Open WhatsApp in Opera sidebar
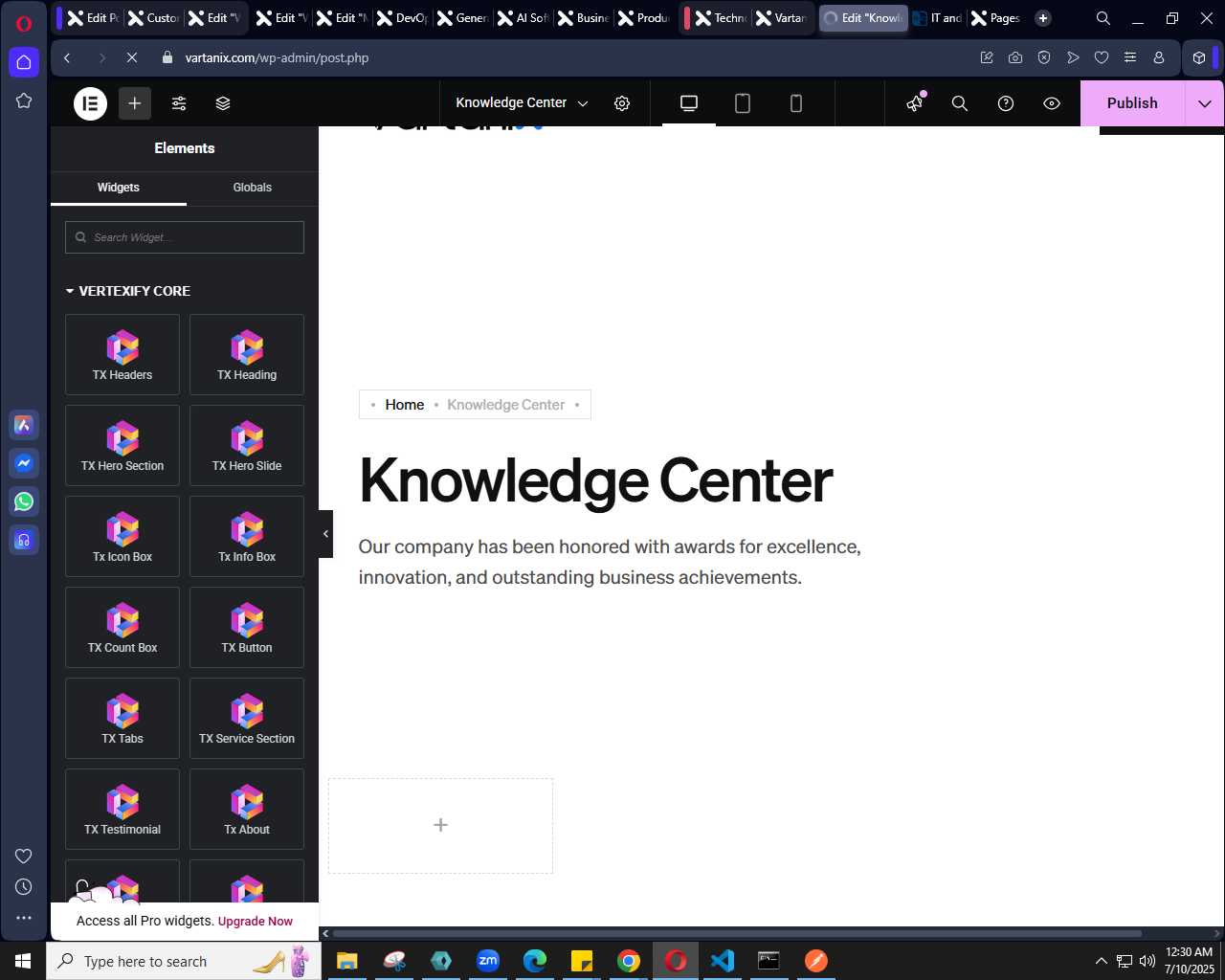1225x980 pixels. coord(24,501)
